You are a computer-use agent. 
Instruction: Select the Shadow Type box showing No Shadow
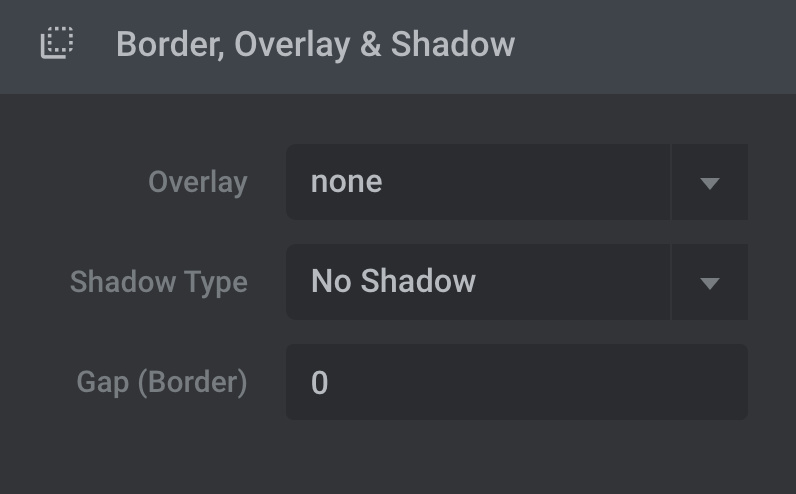(517, 282)
